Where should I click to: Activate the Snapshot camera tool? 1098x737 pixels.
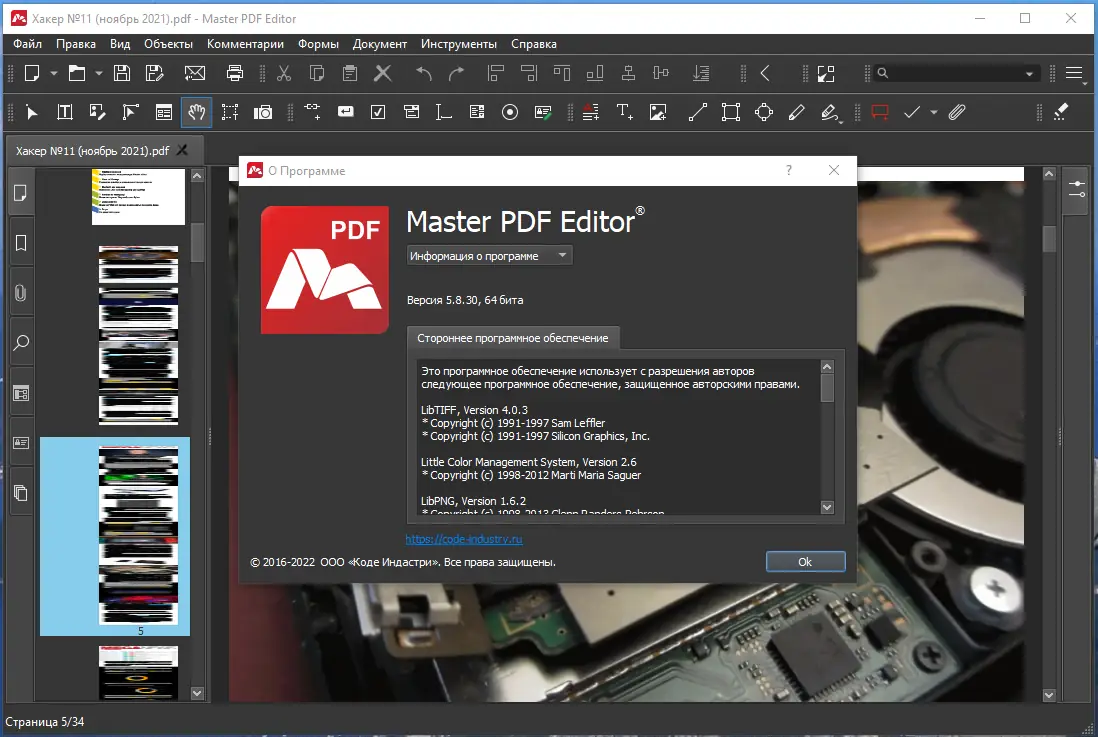tap(263, 112)
